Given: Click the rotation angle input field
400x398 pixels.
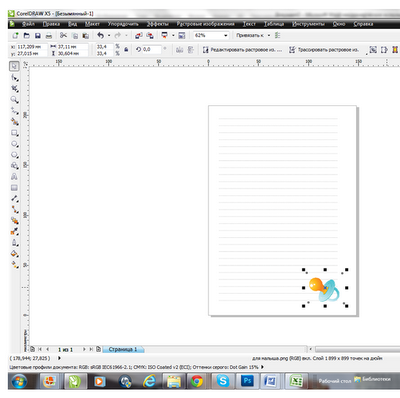Looking at the screenshot, I should [152, 49].
